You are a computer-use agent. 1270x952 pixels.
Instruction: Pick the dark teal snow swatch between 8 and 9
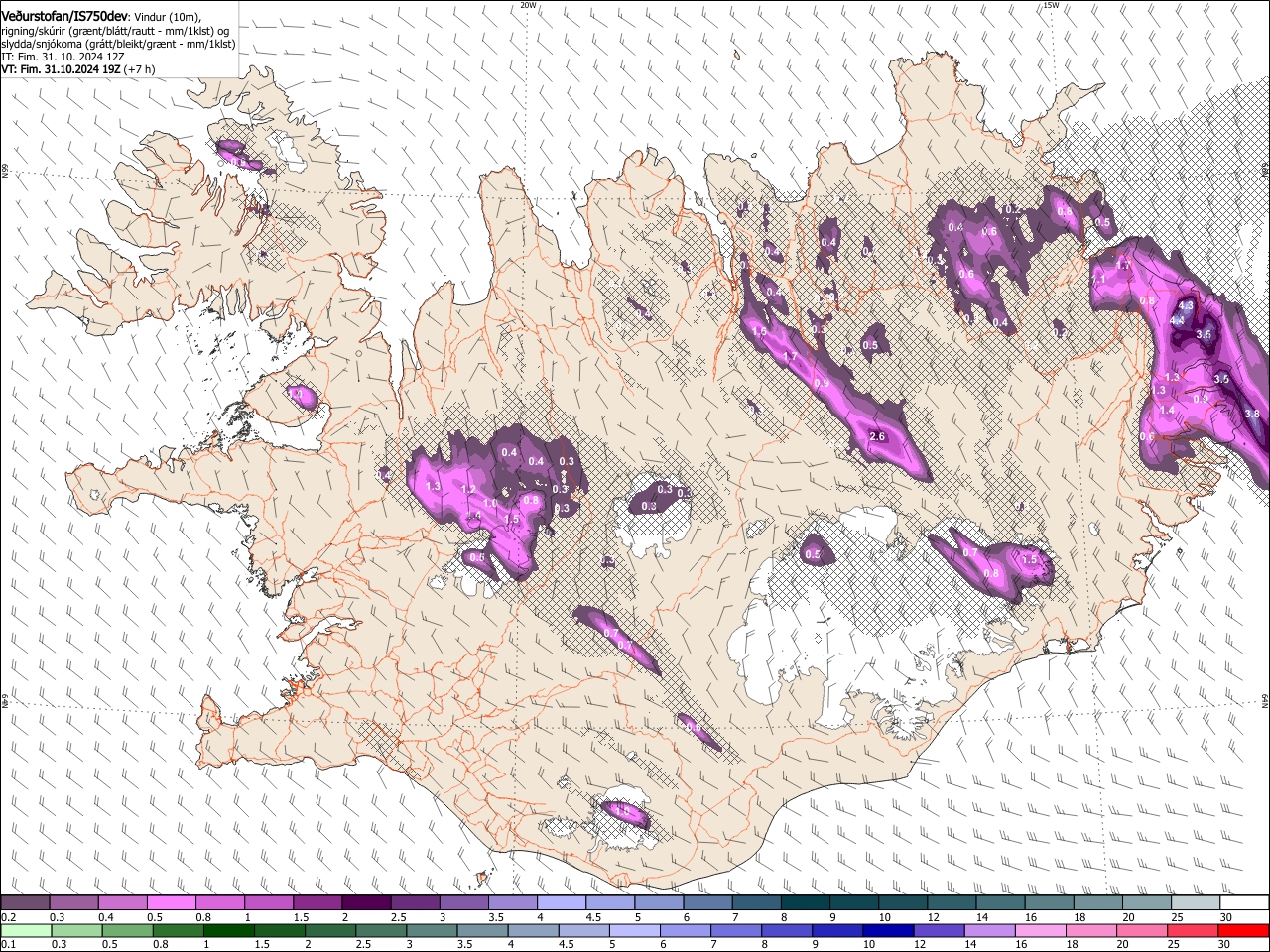click(x=804, y=903)
